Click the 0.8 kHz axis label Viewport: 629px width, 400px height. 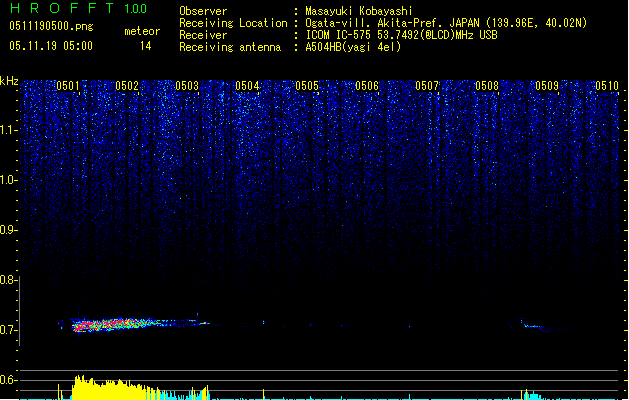(8, 280)
